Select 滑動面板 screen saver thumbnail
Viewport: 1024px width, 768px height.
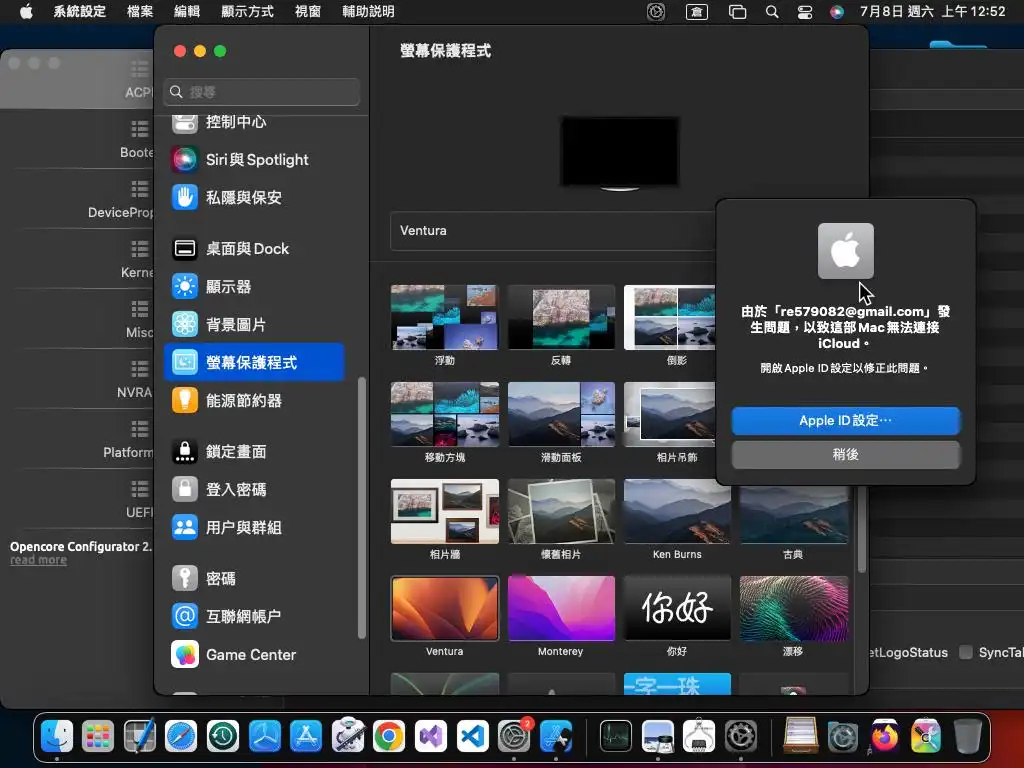561,414
